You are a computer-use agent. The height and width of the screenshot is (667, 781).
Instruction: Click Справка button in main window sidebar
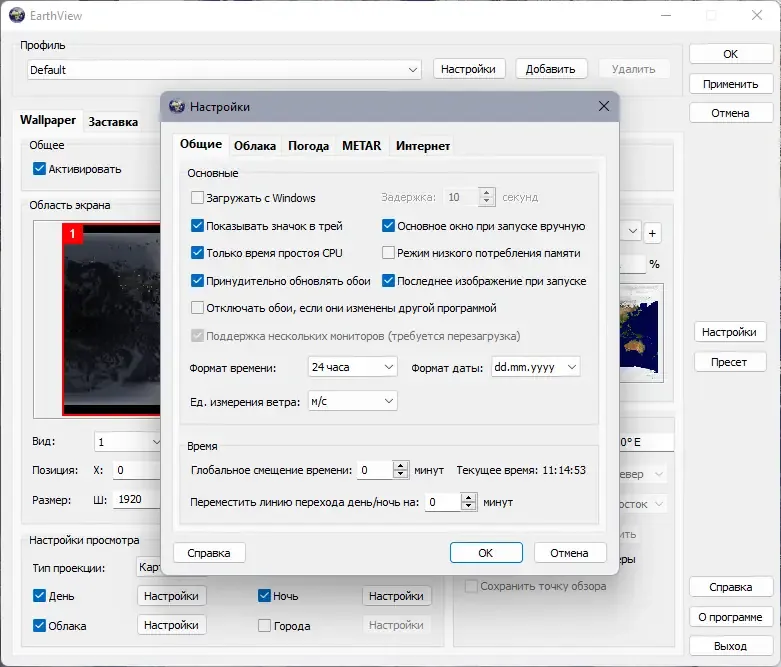[x=730, y=587]
